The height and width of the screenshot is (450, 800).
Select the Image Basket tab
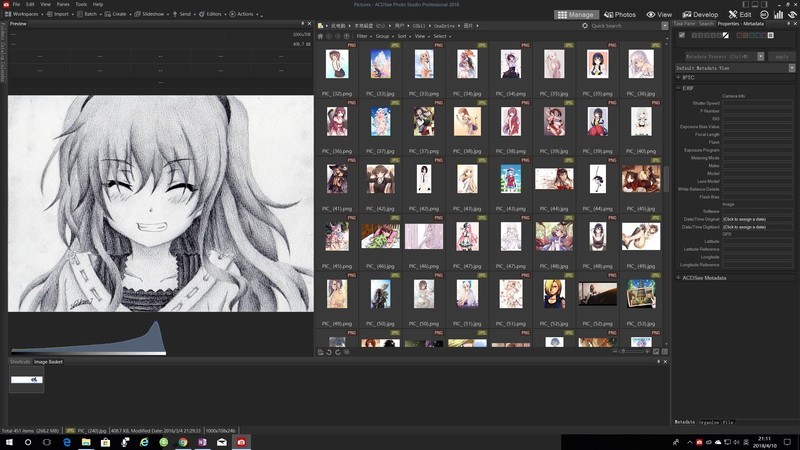48,361
